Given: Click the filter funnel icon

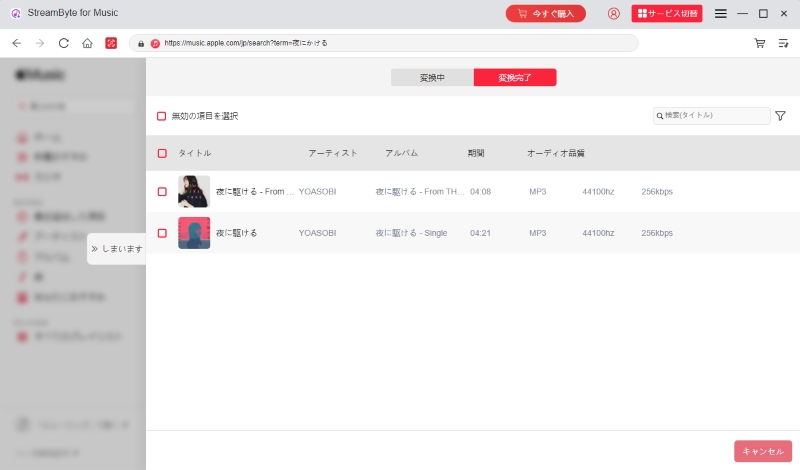Looking at the screenshot, I should point(780,116).
